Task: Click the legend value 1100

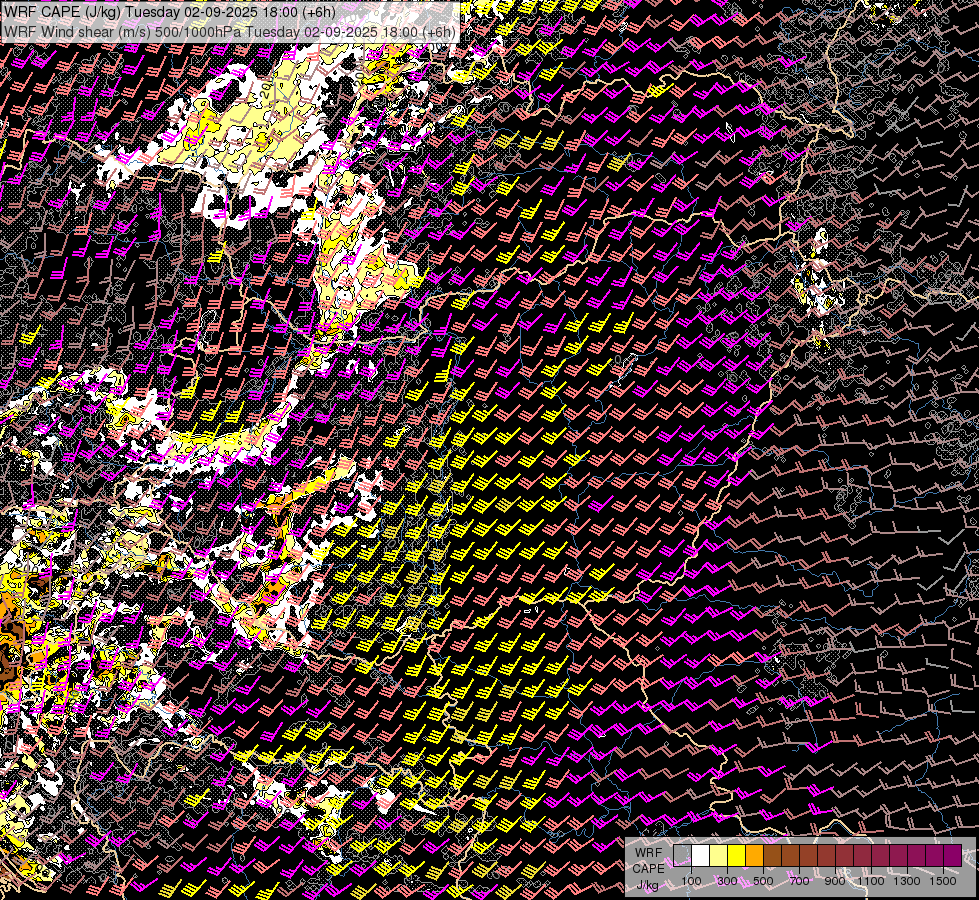Action: (x=870, y=881)
